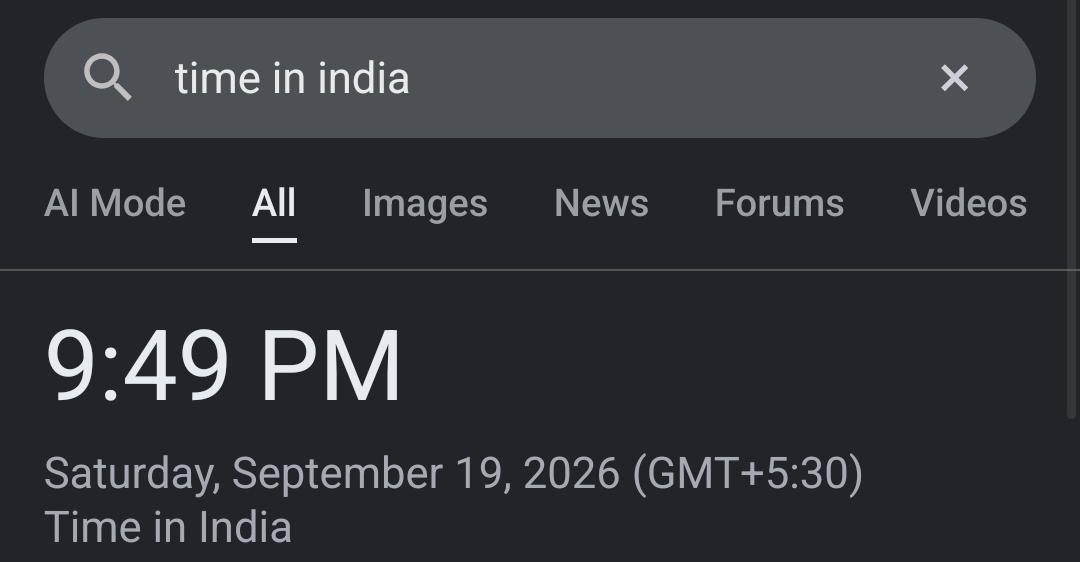Screen dimensions: 1080x562
Task: Go to the News tab
Action: (601, 203)
